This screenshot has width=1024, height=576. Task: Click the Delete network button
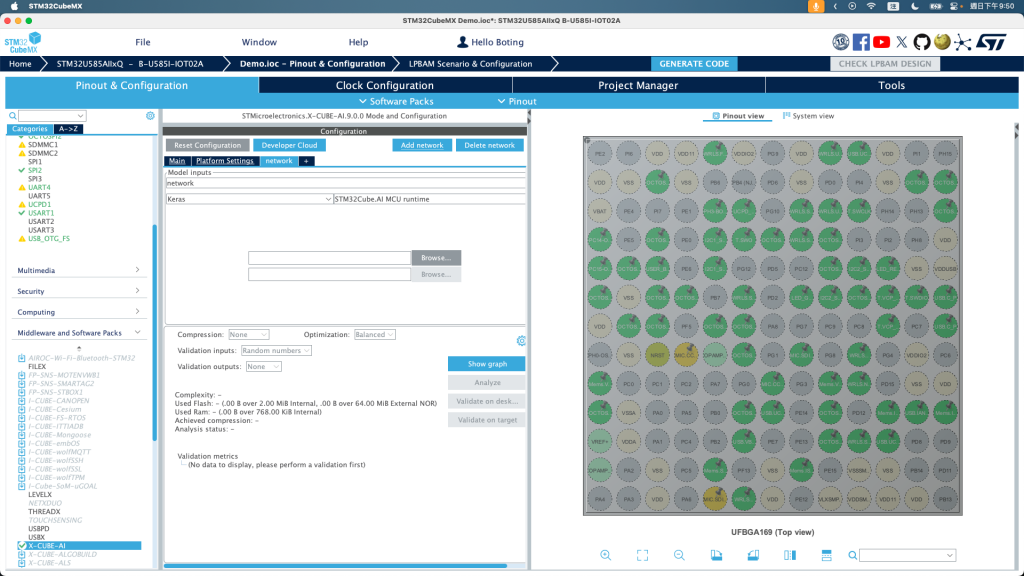coord(489,145)
